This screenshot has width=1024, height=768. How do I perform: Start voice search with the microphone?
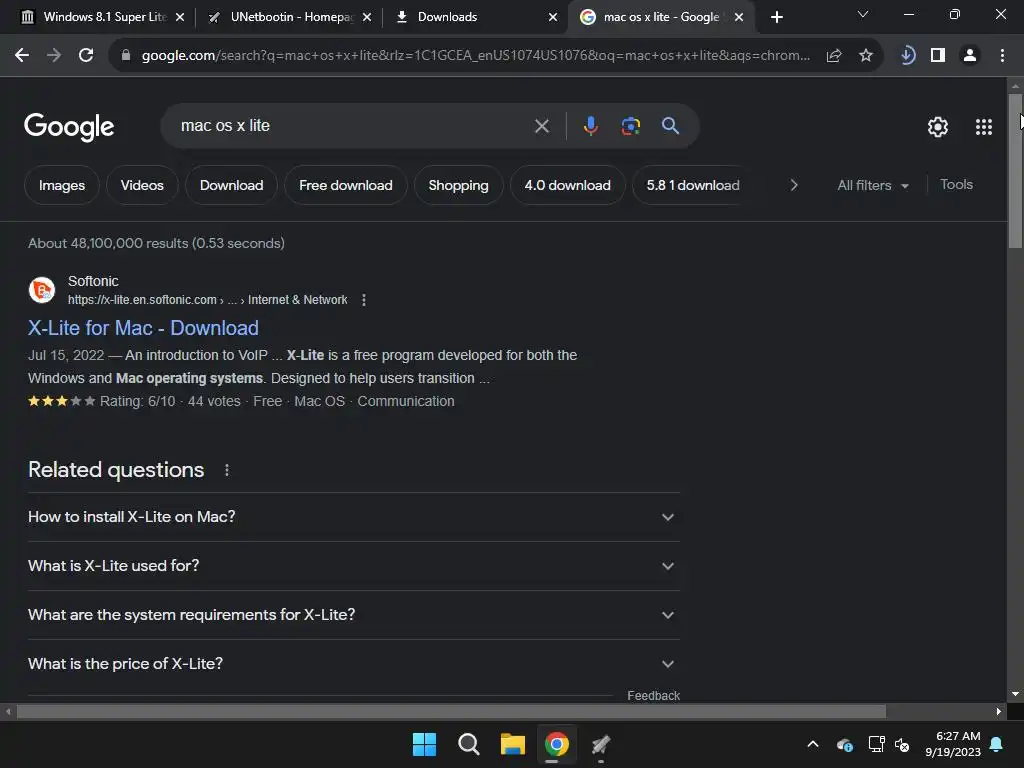click(x=590, y=125)
